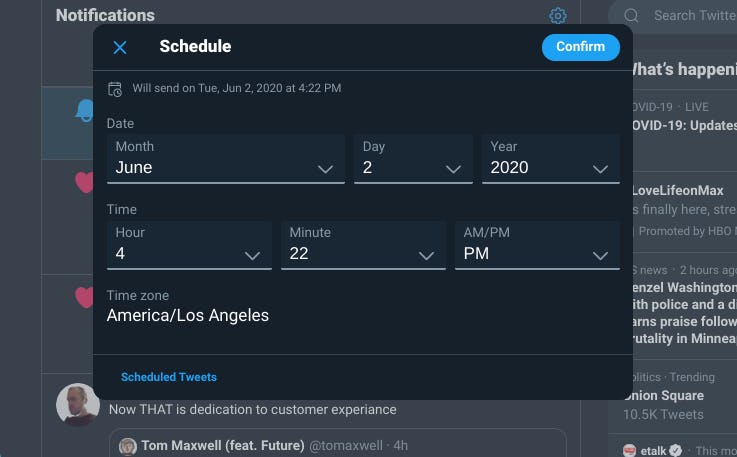Open the Month dropdown showing June
The image size is (737, 457).
[226, 159]
